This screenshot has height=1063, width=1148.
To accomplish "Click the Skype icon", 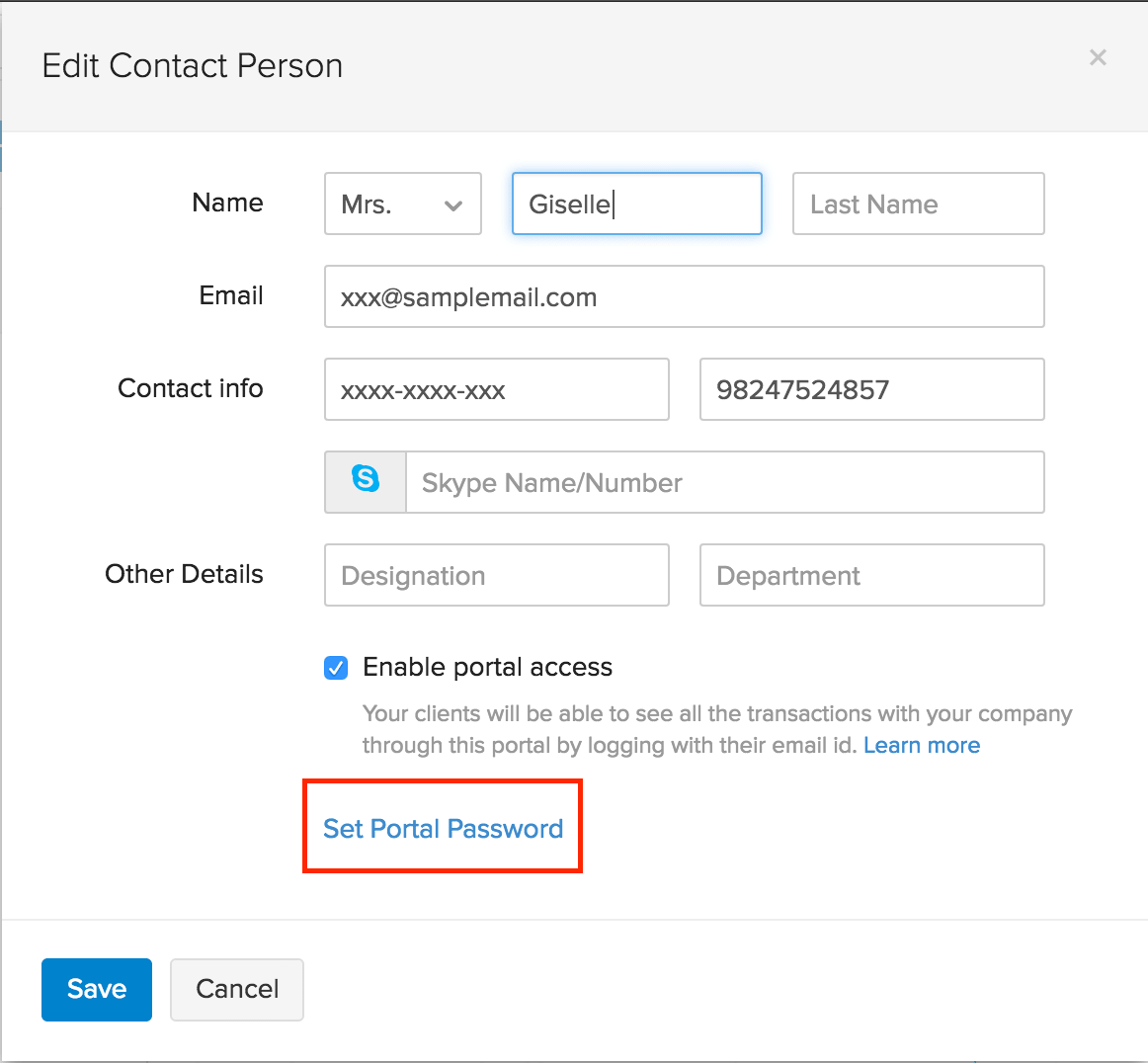I will 366,481.
